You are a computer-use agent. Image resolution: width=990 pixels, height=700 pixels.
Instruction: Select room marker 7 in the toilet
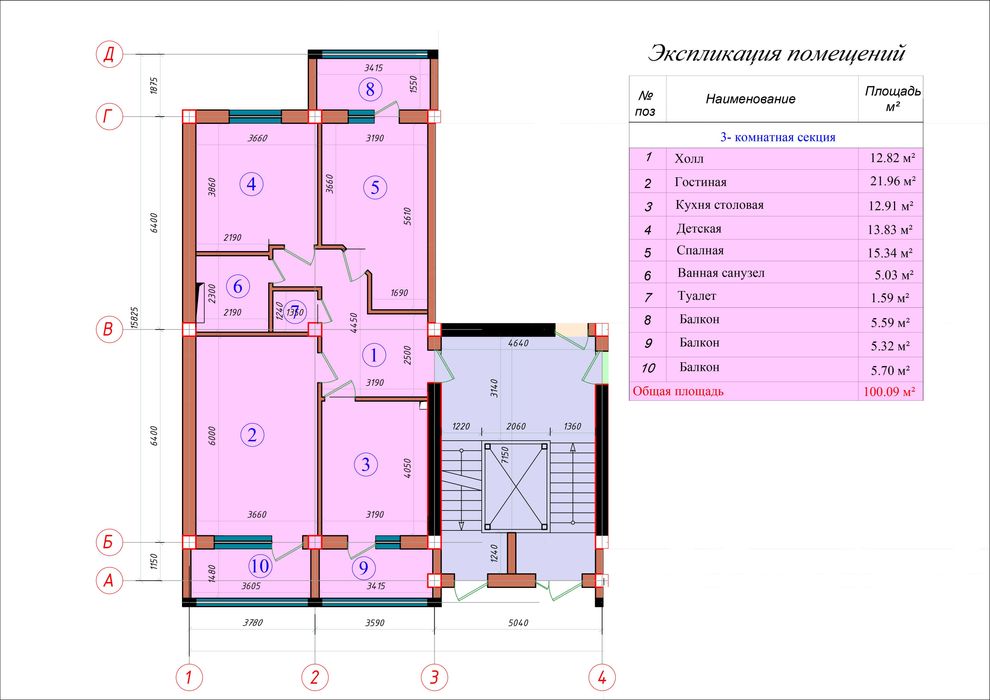[x=295, y=311]
